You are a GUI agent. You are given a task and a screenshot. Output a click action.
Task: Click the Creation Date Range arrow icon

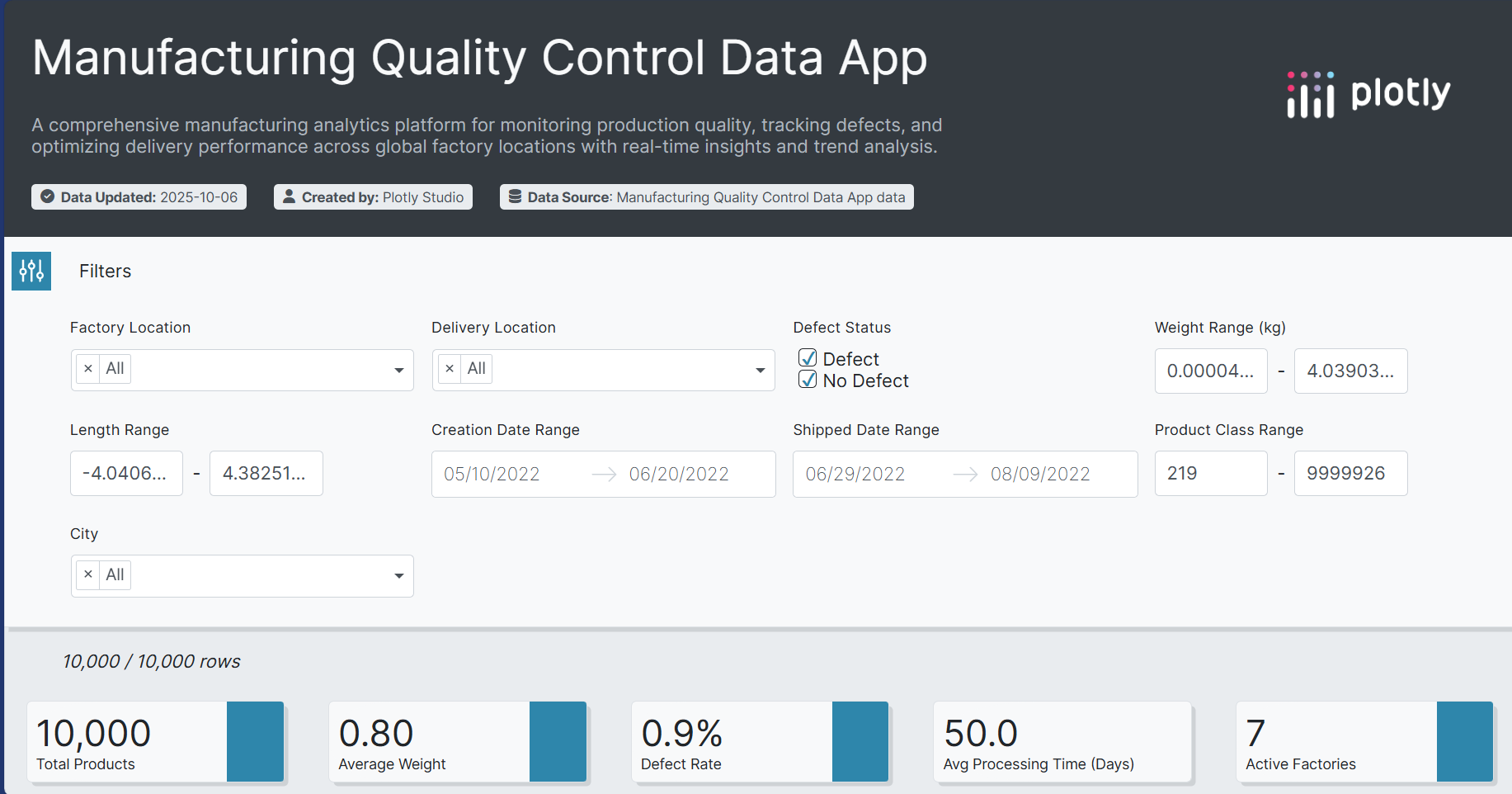605,474
